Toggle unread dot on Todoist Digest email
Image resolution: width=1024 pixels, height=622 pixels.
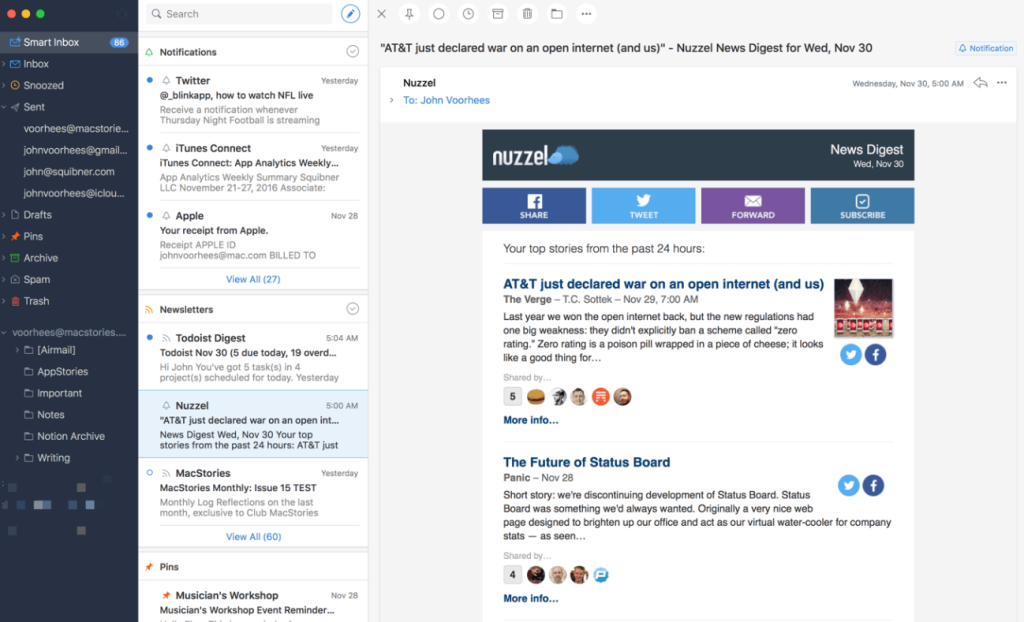pos(150,338)
